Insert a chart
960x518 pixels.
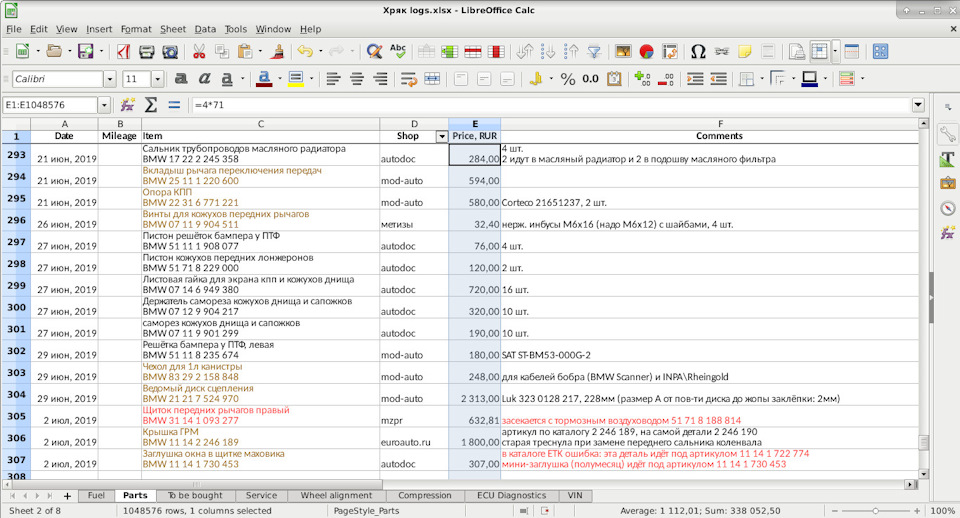[x=647, y=51]
